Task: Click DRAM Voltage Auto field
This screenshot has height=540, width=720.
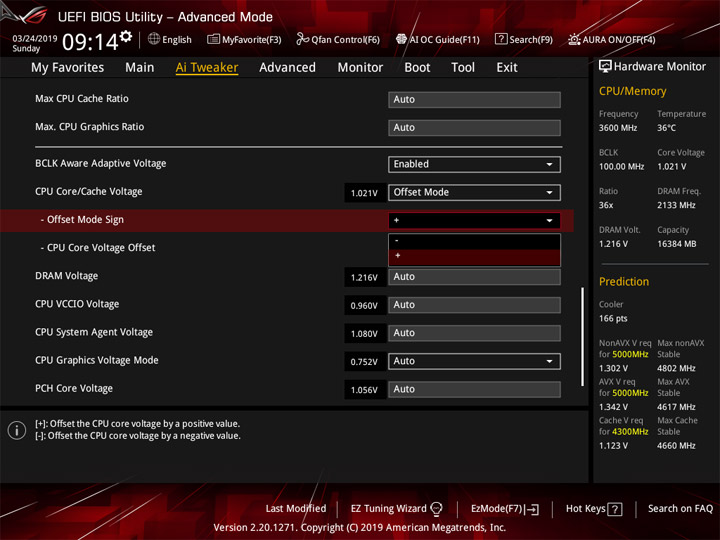Action: pos(474,277)
